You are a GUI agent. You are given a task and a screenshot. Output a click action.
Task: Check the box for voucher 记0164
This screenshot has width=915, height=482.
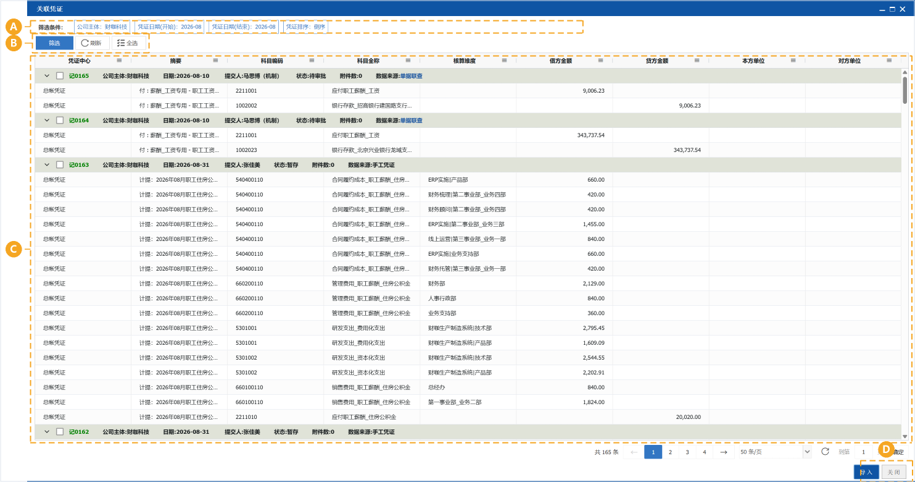(x=60, y=120)
